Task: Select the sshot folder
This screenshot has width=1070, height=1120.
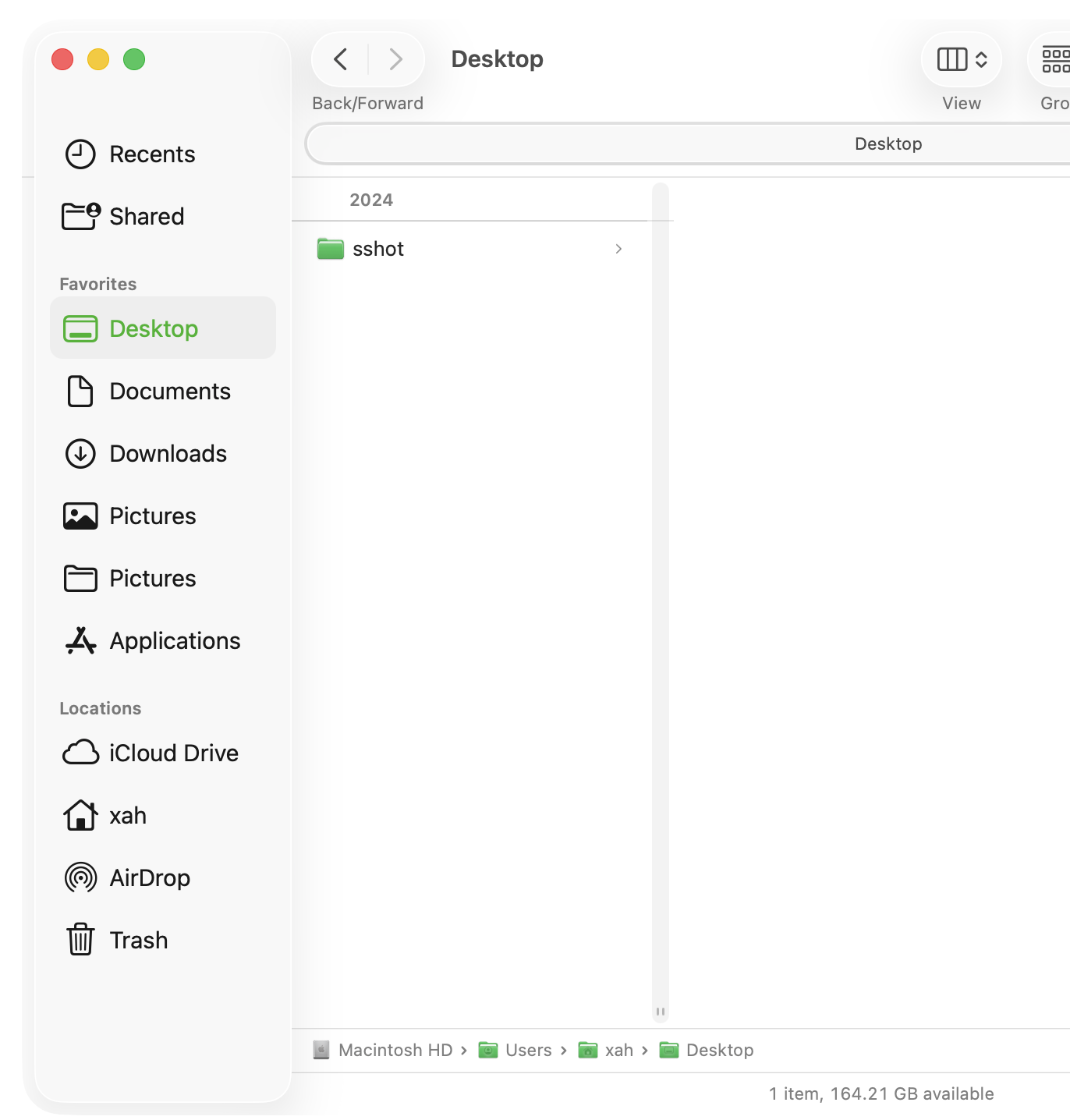Action: pyautogui.click(x=378, y=249)
